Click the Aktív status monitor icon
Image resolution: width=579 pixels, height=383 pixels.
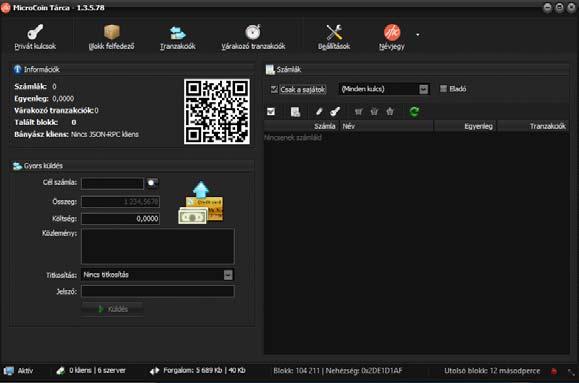tap(8, 370)
